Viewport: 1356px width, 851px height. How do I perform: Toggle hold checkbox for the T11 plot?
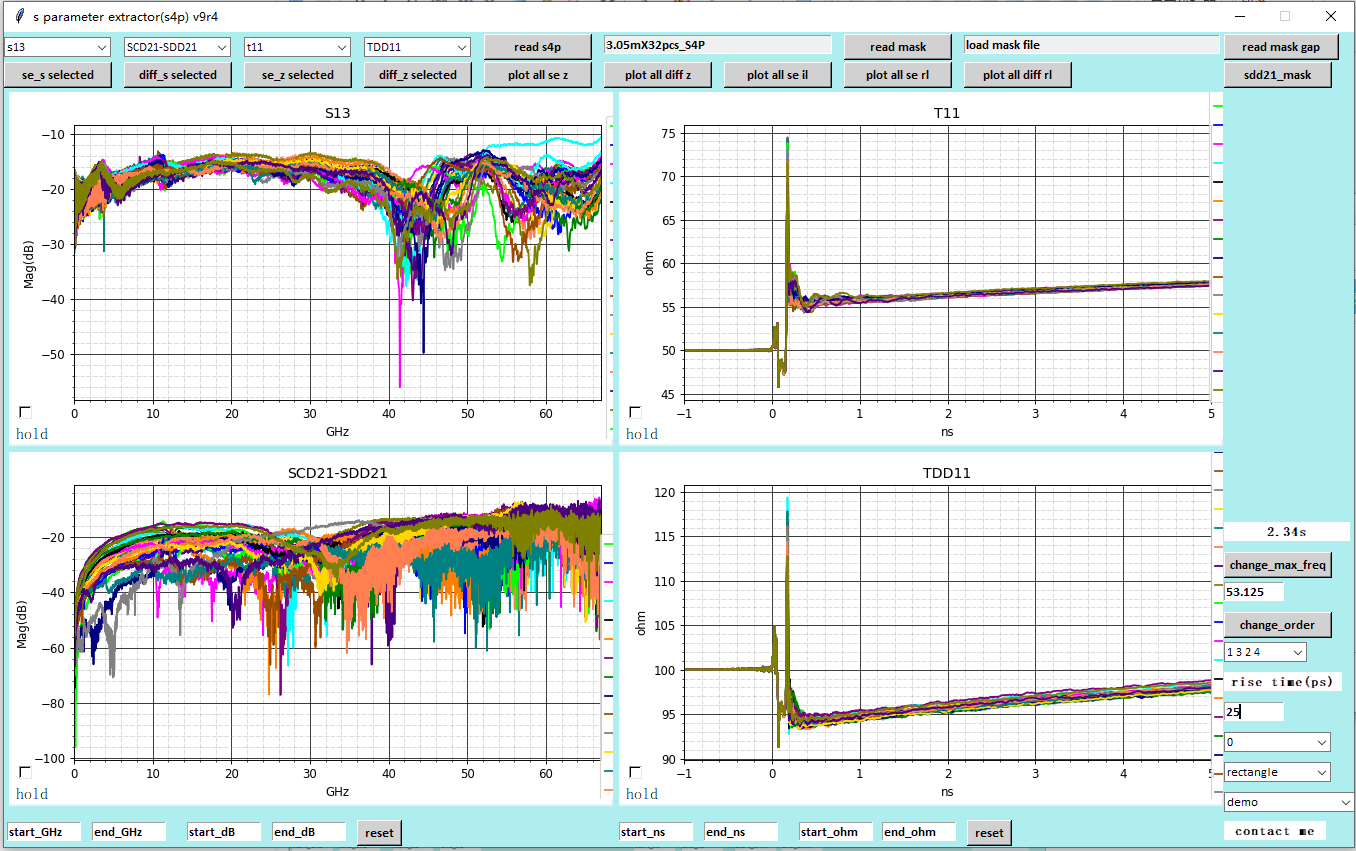tap(635, 412)
